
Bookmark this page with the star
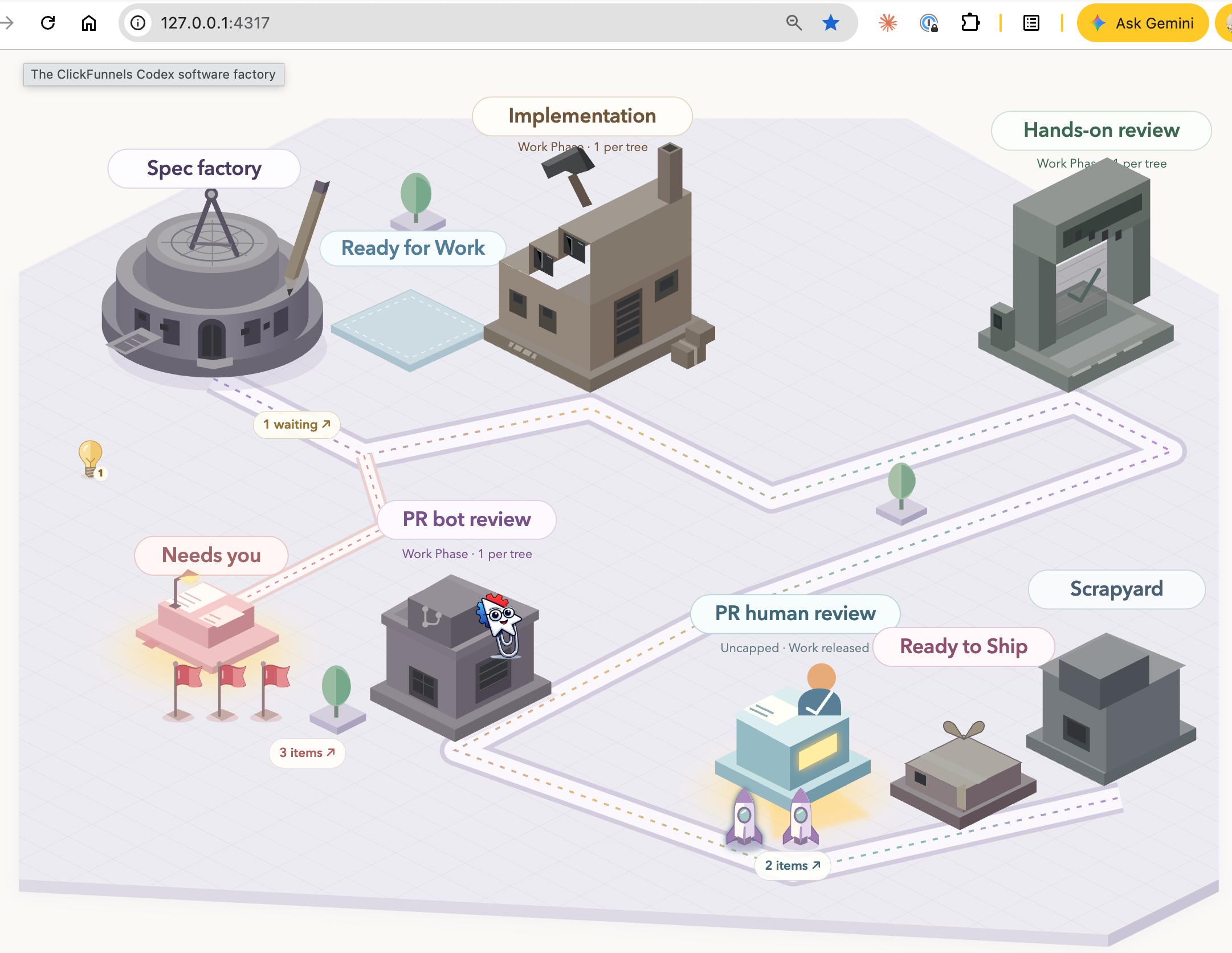(x=831, y=23)
